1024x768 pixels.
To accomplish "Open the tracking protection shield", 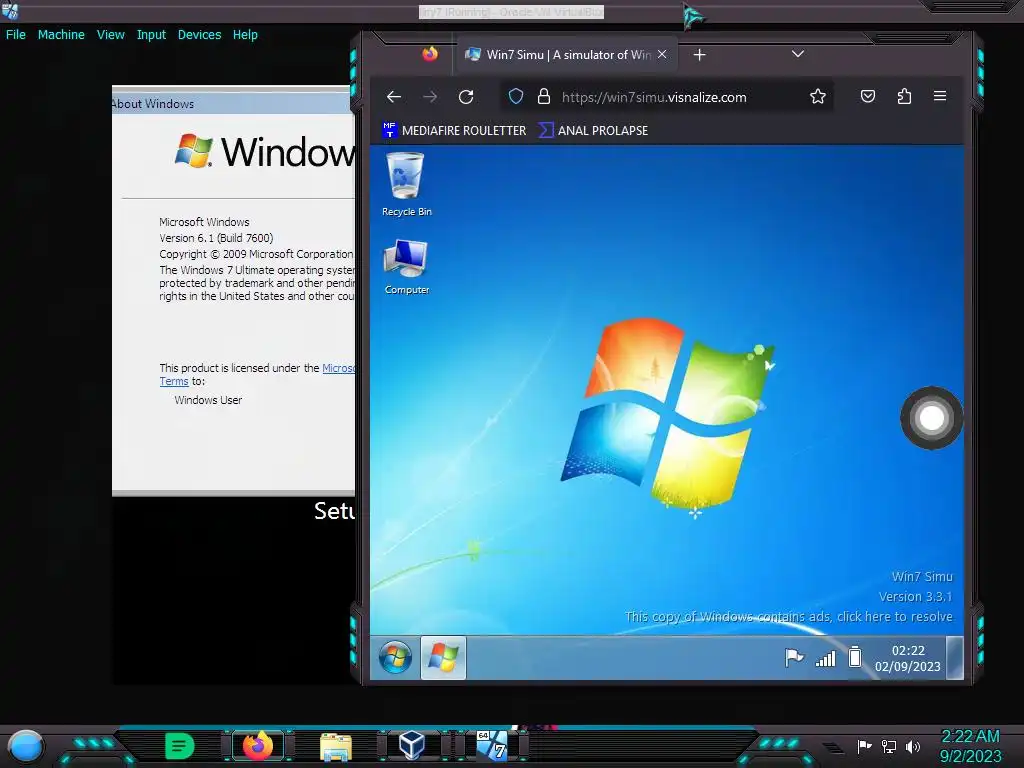I will (516, 97).
